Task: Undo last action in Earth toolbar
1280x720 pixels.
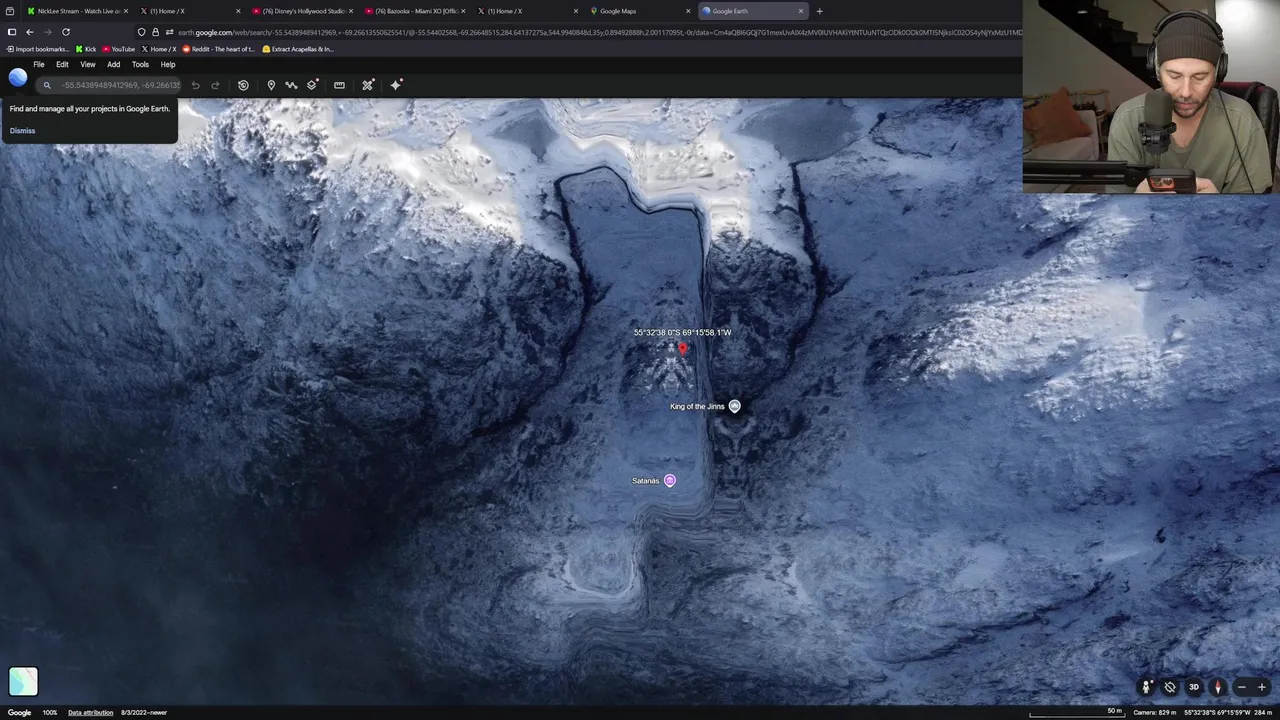Action: pyautogui.click(x=195, y=85)
